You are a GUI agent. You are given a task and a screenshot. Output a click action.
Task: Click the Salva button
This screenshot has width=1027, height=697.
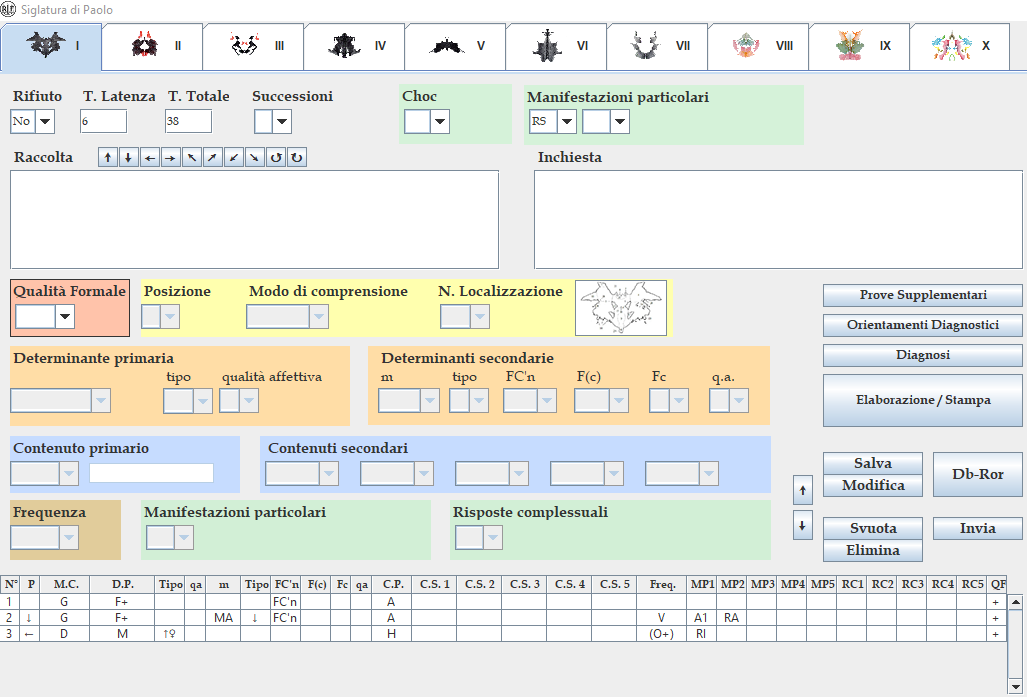(873, 463)
